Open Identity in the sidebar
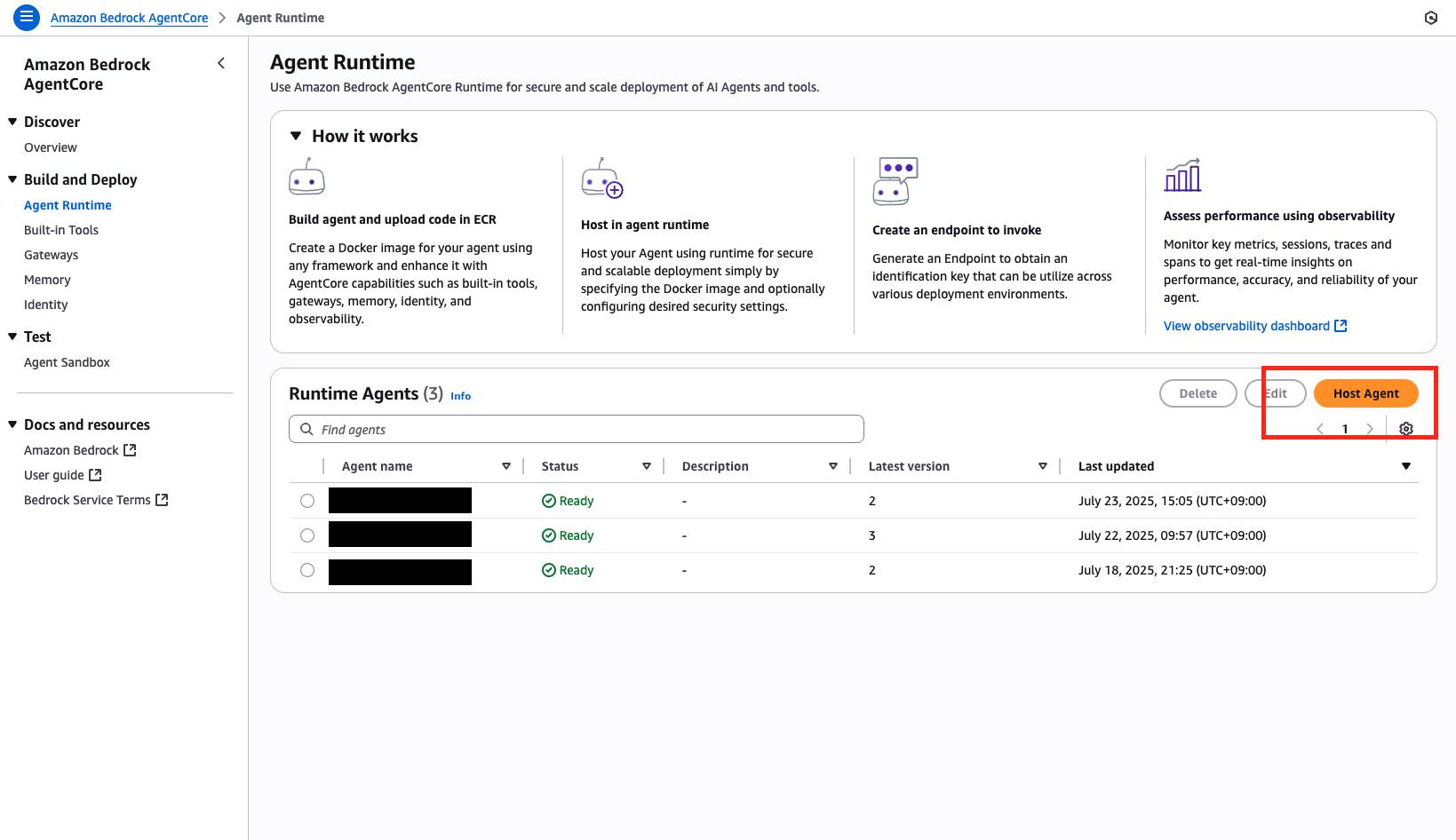Viewport: 1456px width, 840px height. tap(45, 305)
